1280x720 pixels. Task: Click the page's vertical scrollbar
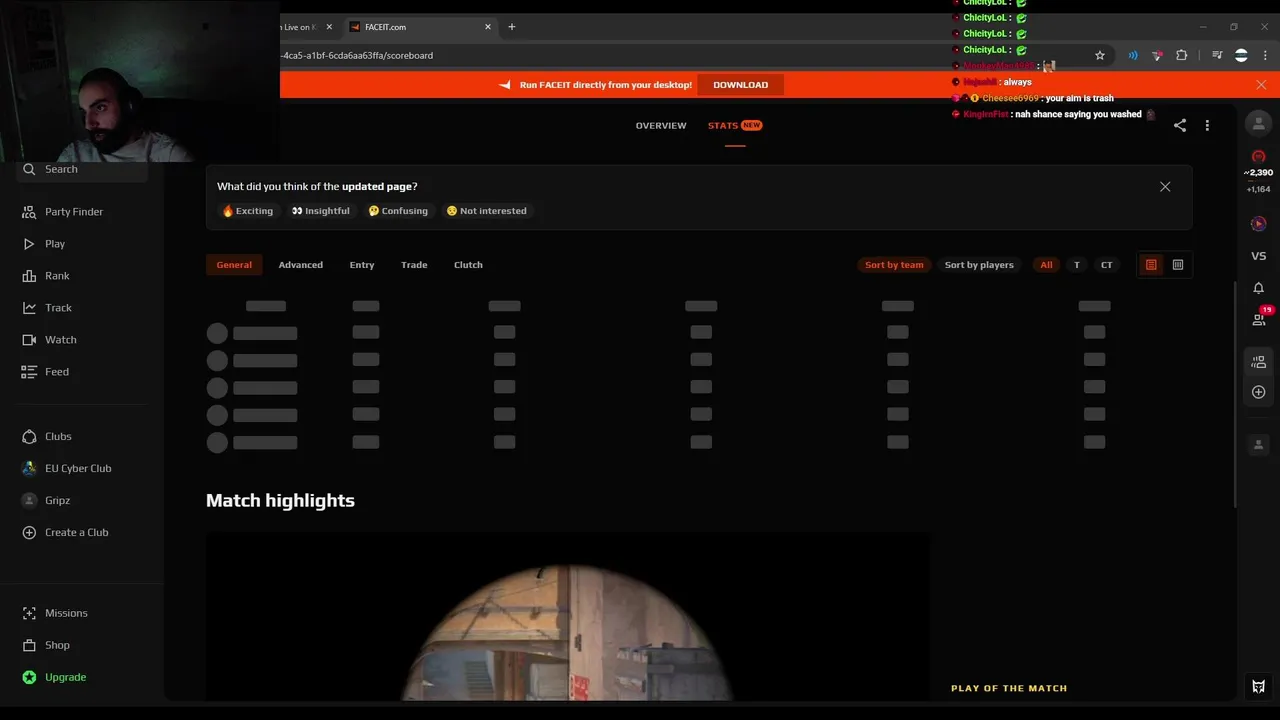1237,395
